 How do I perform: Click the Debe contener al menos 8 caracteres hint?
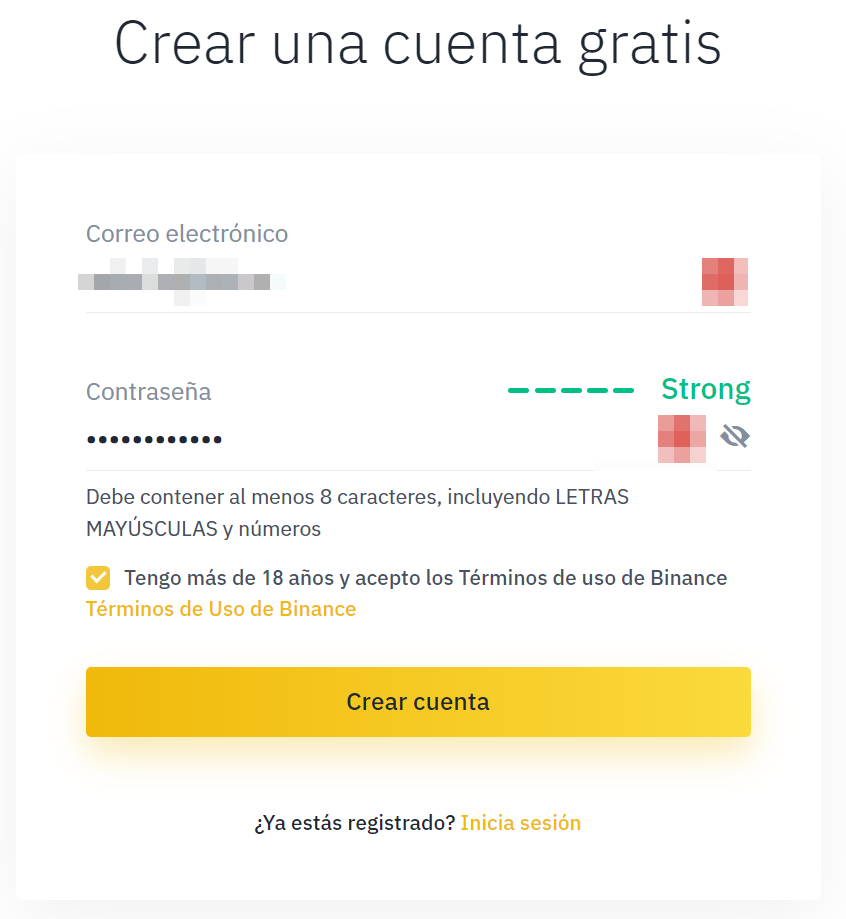(357, 497)
